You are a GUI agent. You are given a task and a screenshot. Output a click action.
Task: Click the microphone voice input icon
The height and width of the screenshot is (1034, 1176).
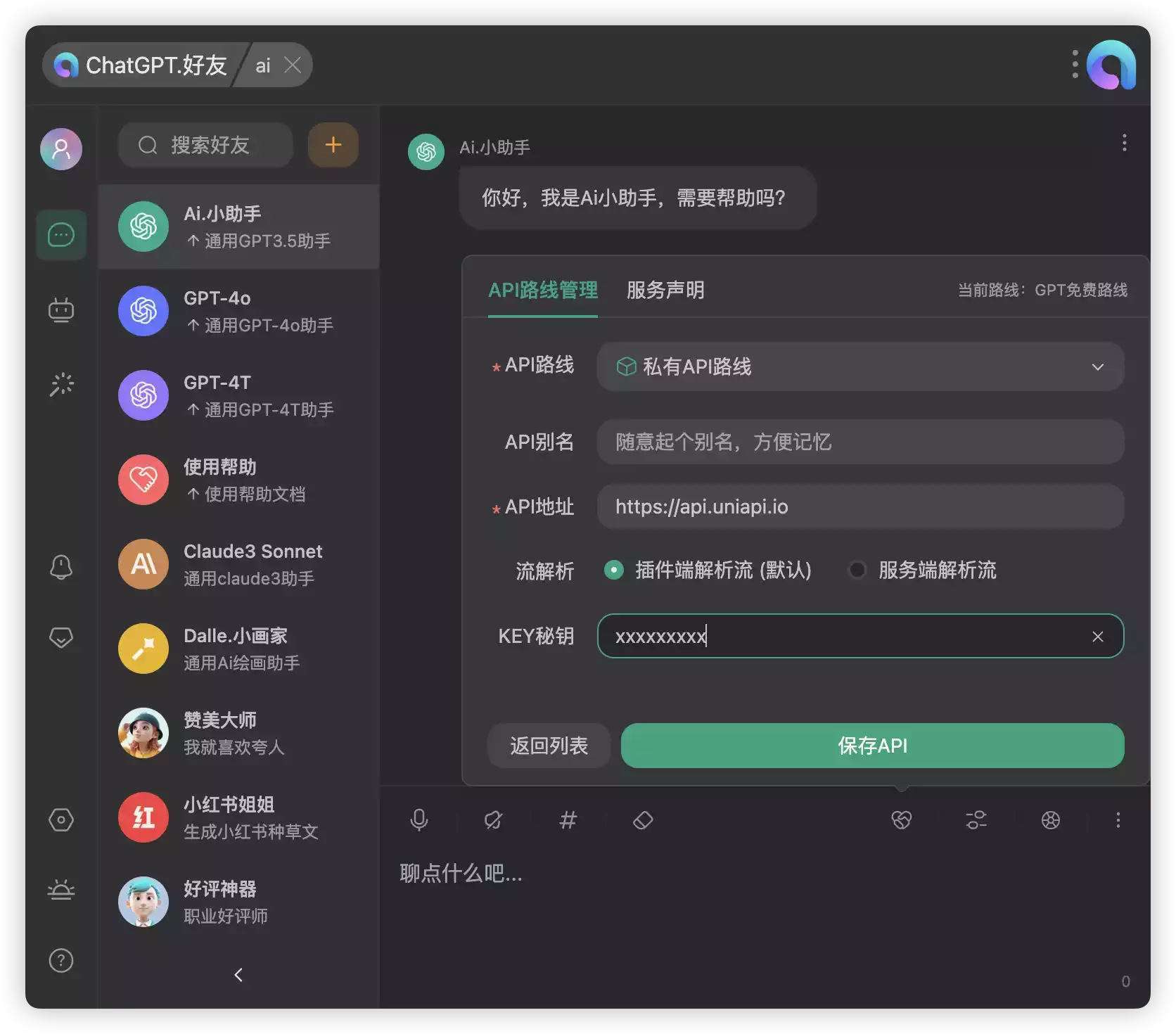click(419, 820)
